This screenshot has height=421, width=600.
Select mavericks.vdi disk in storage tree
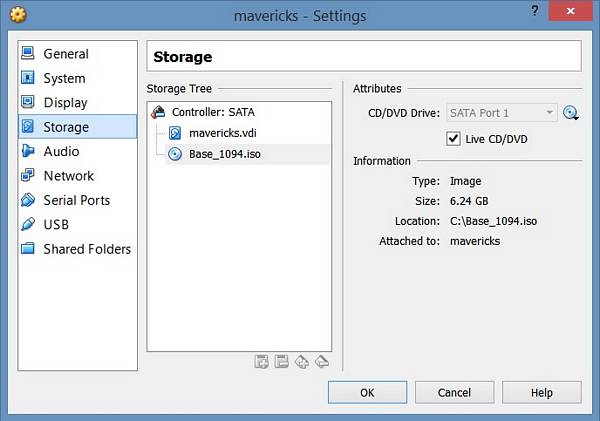[223, 133]
